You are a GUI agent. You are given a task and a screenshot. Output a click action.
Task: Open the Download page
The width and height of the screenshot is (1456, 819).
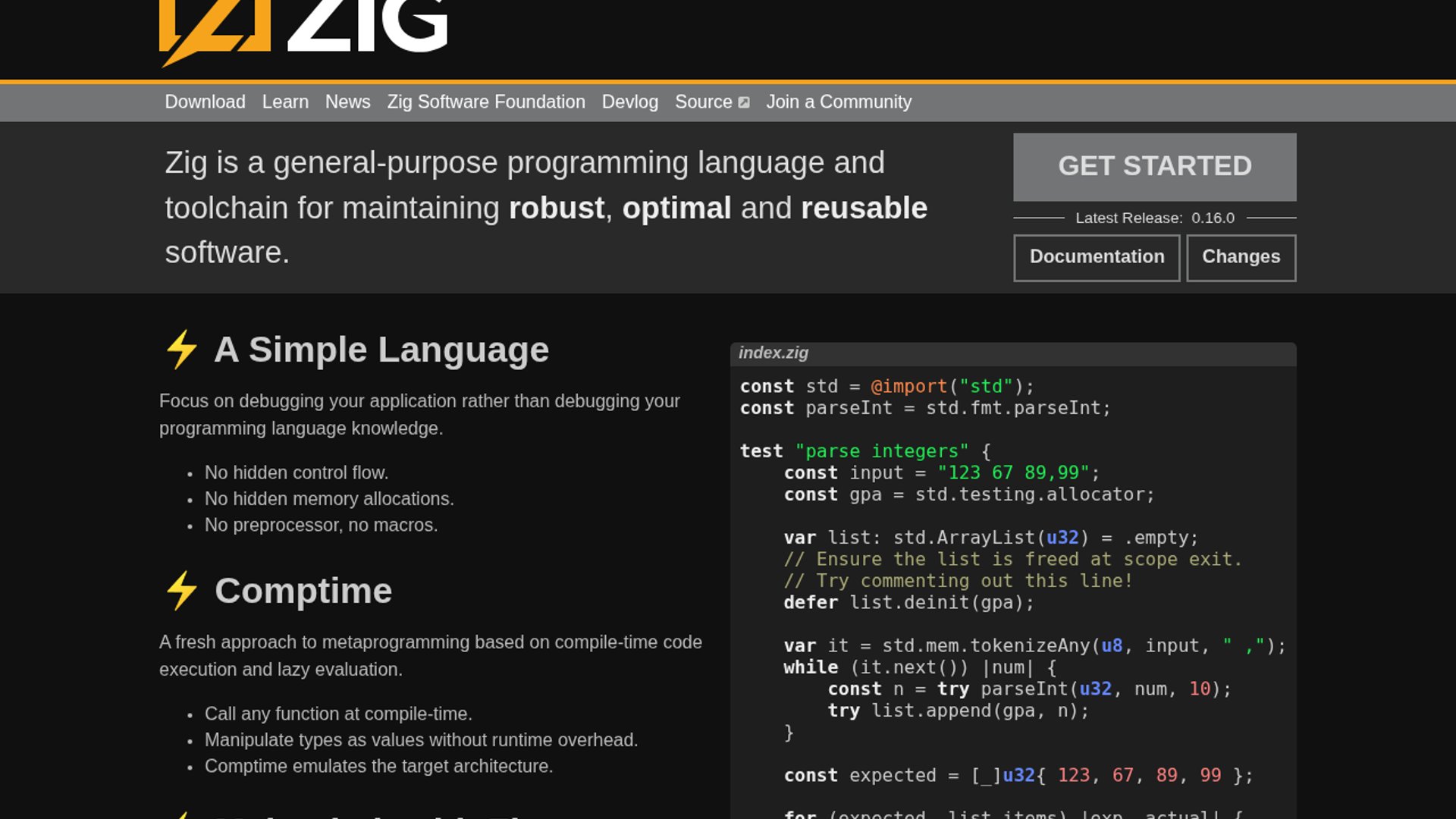[205, 102]
